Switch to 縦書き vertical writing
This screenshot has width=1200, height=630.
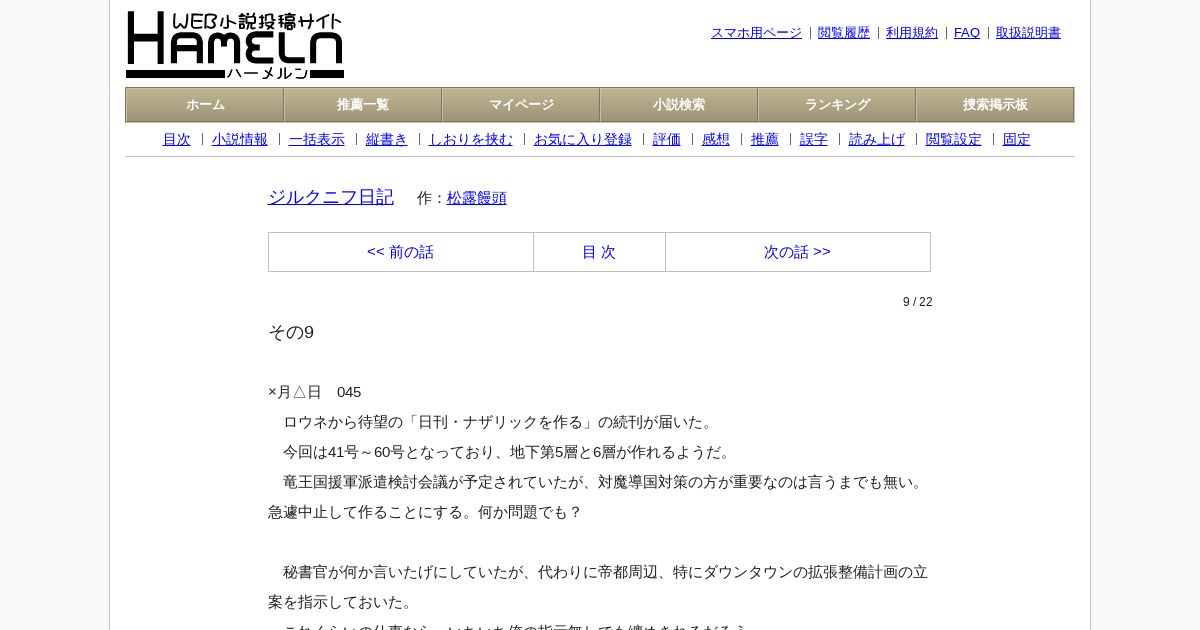pos(387,140)
